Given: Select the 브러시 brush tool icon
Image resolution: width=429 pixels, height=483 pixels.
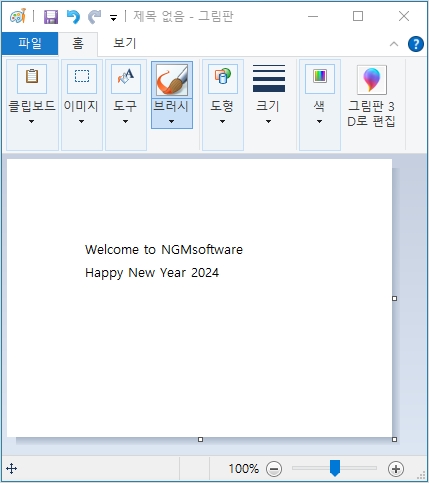Looking at the screenshot, I should (x=172, y=80).
